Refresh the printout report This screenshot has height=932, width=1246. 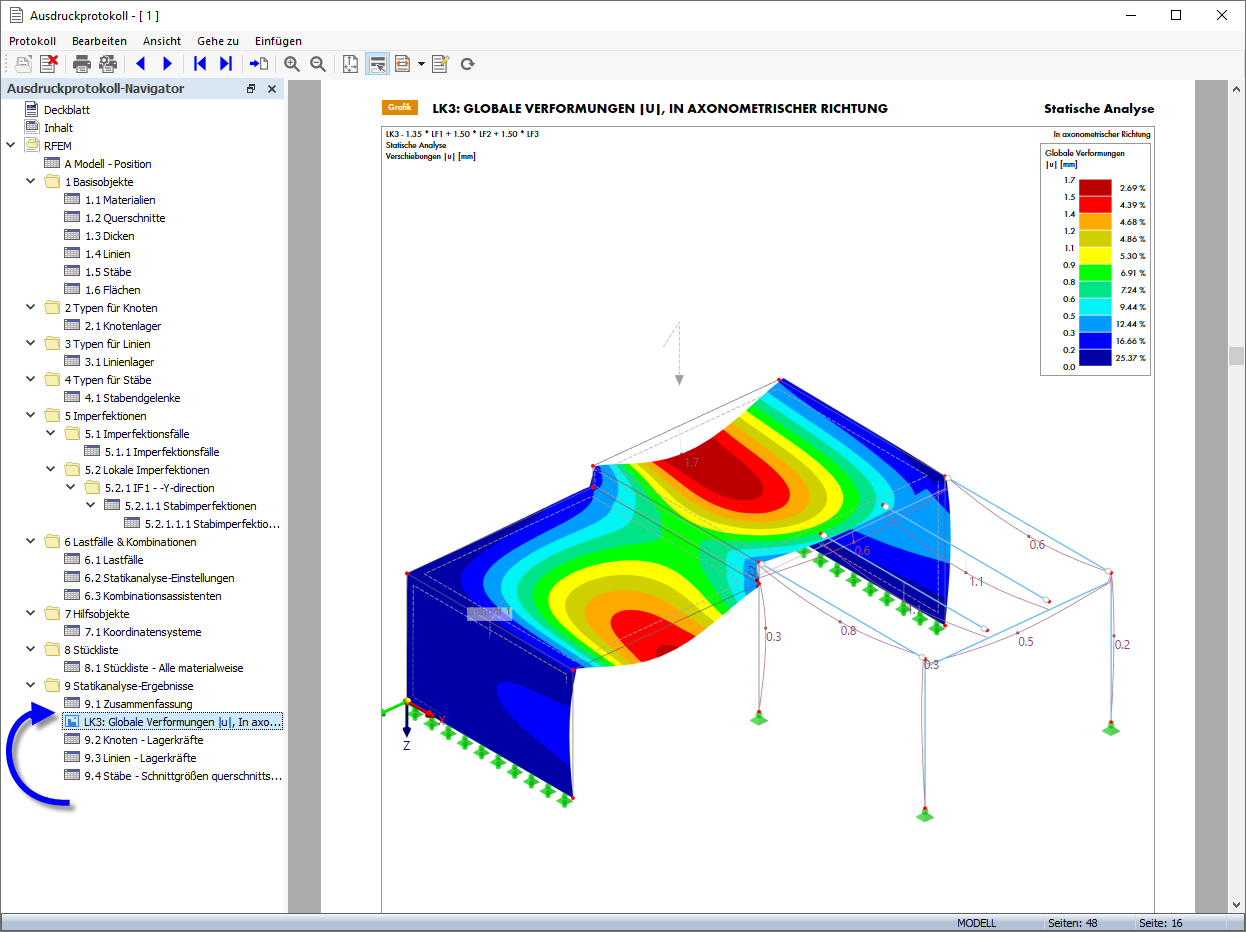click(x=467, y=64)
